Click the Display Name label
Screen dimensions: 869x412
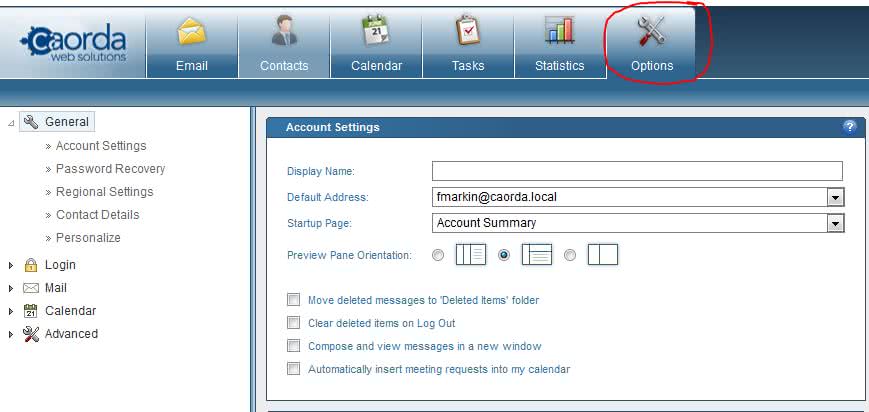[x=321, y=171]
